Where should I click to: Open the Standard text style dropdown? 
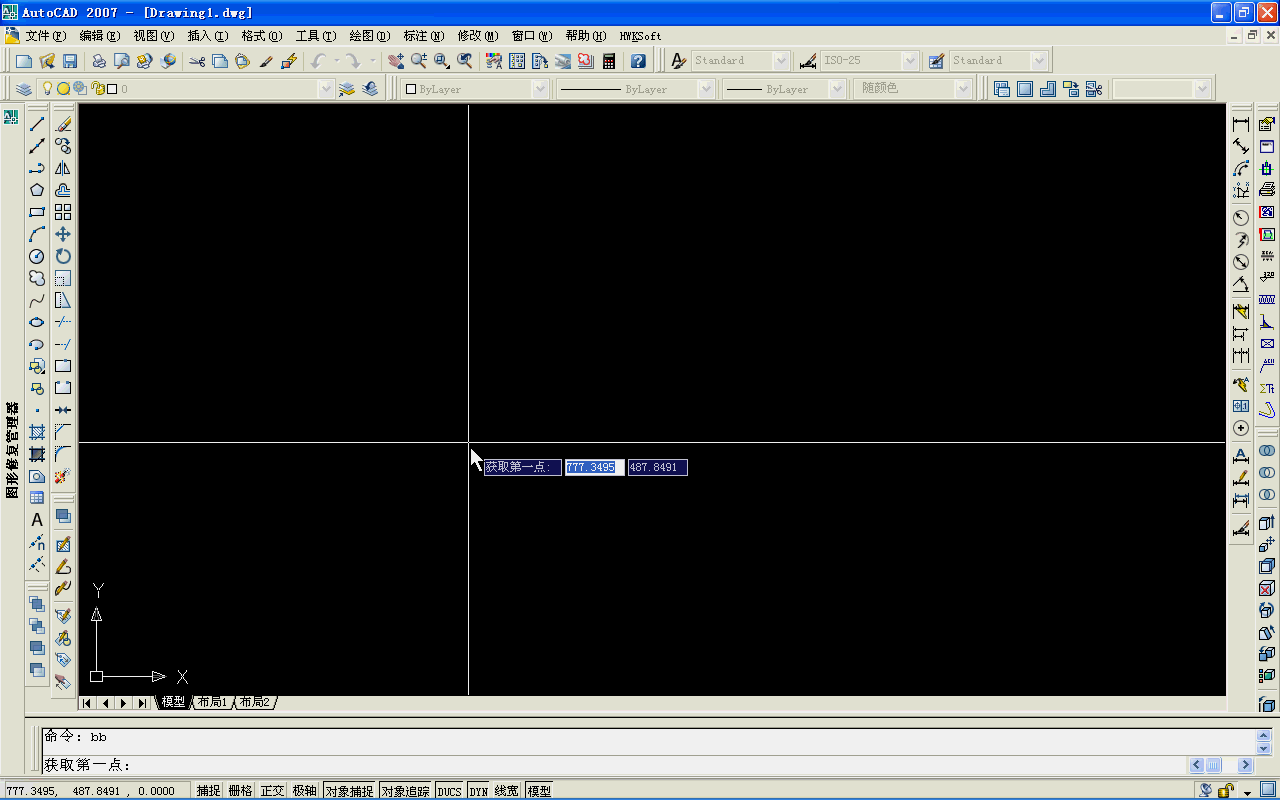pos(741,61)
